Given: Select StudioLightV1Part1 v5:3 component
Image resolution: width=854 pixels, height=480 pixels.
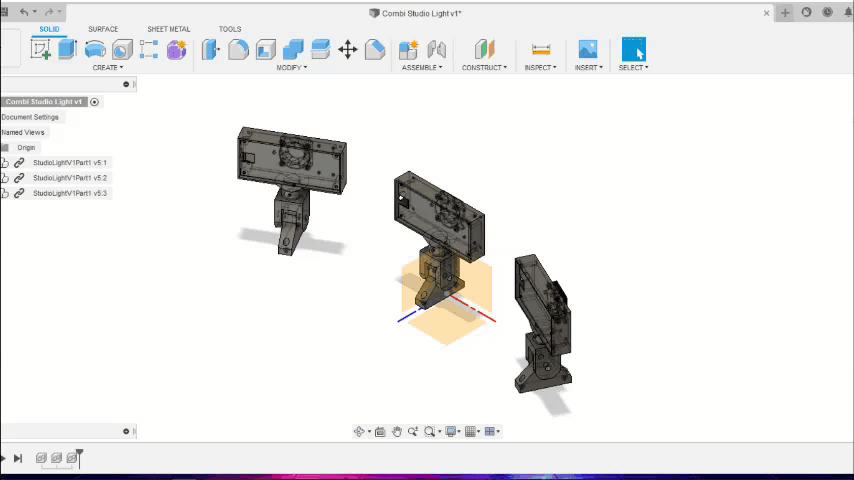Looking at the screenshot, I should [70, 193].
